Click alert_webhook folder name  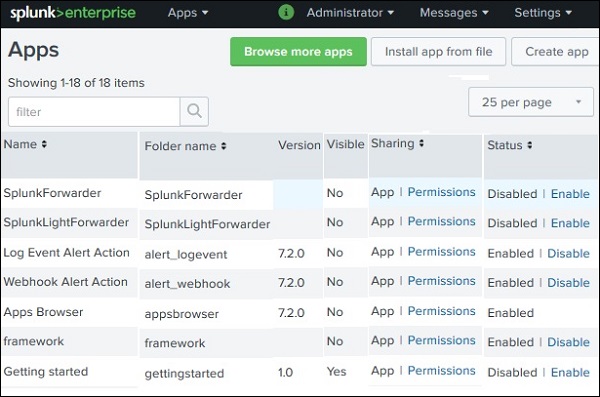tap(188, 284)
